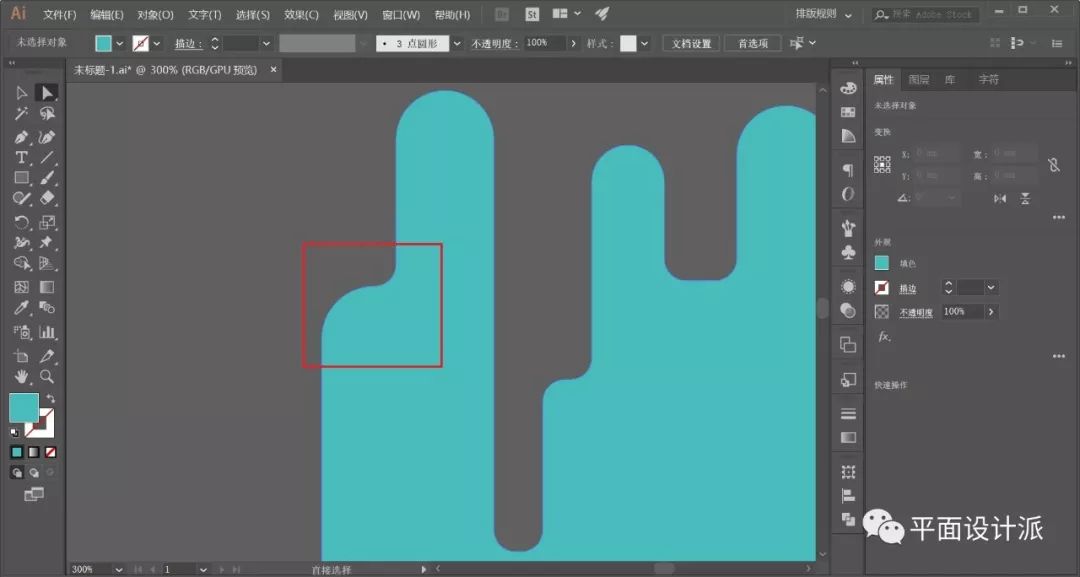The width and height of the screenshot is (1080, 577).
Task: Toggle constrain width and height proportions link
Action: (1053, 165)
